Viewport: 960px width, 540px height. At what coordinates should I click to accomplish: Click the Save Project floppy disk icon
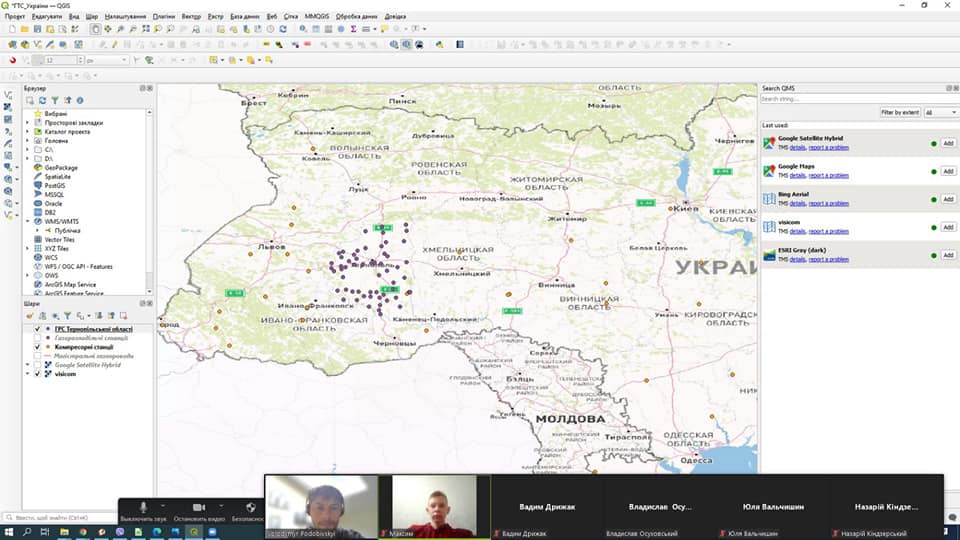(x=37, y=29)
